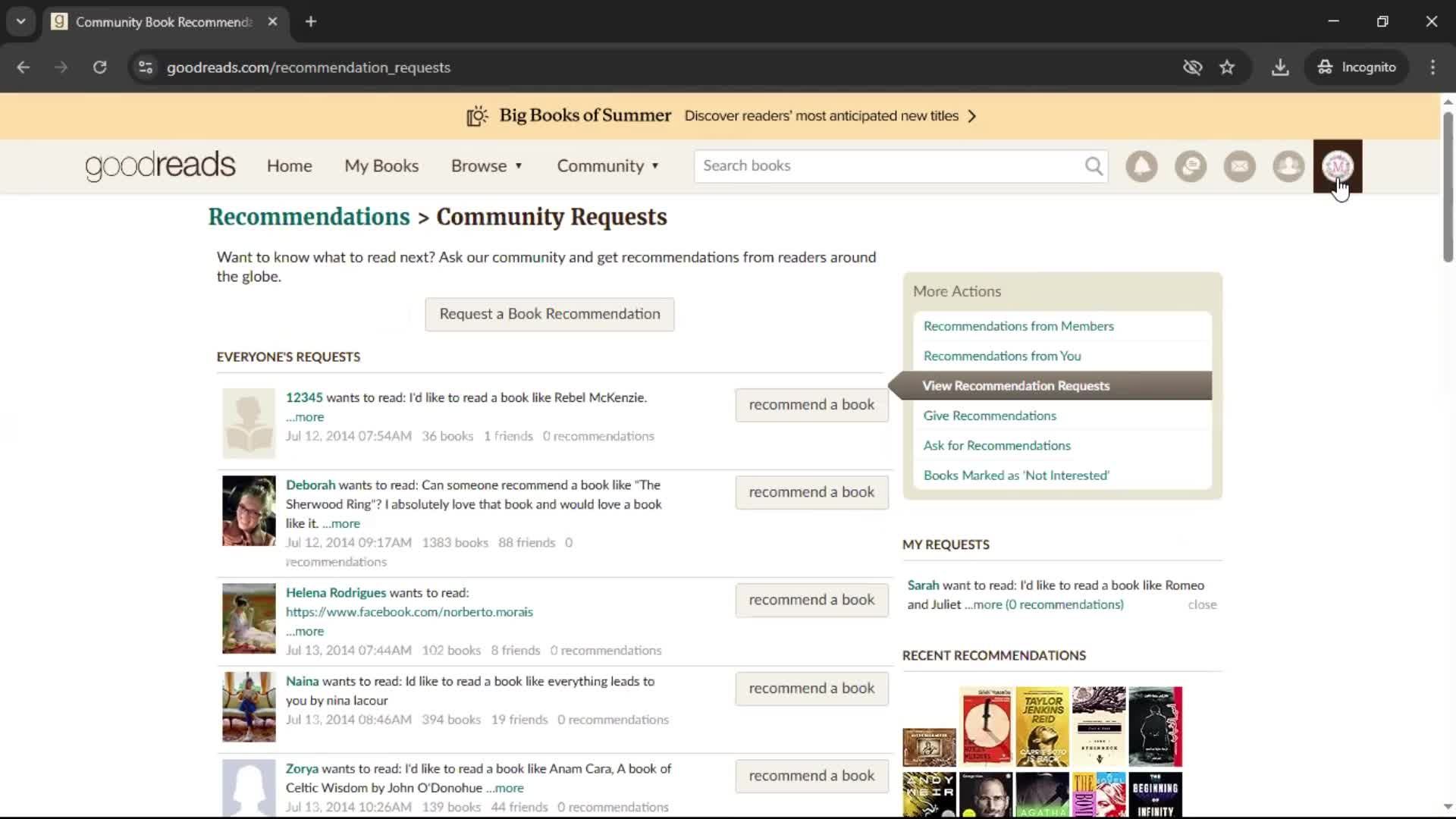Open a new browser tab
1456x819 pixels.
pyautogui.click(x=311, y=22)
